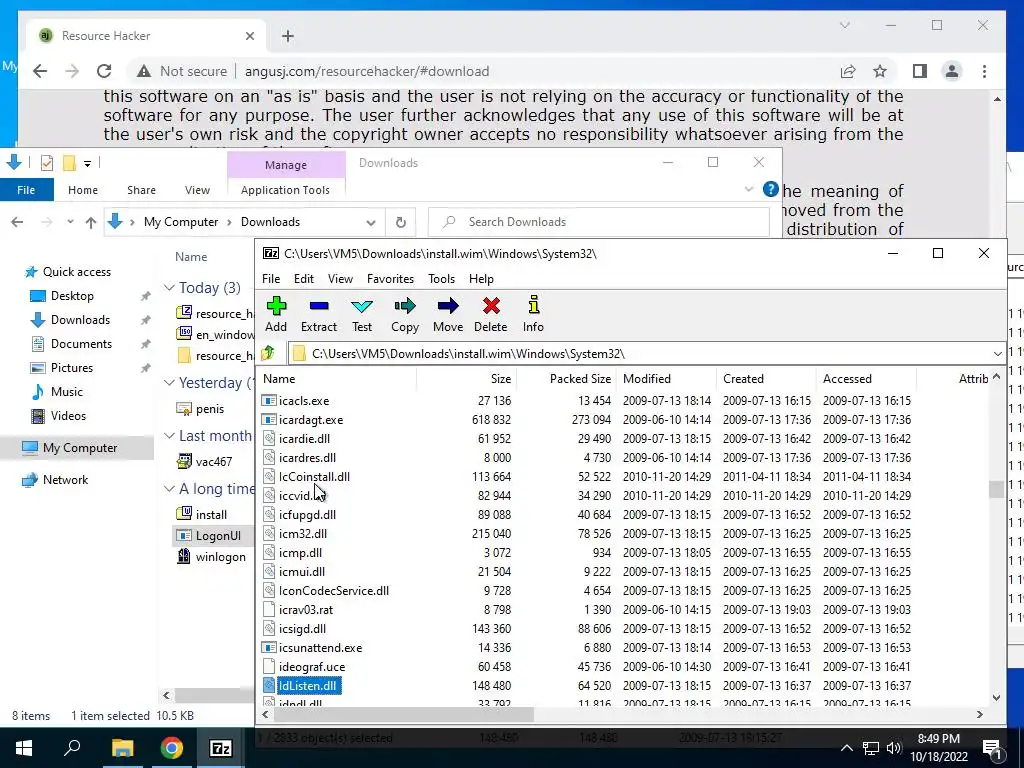Go up one folder in 7-Zip
Screen dimensions: 1024x768
268,353
